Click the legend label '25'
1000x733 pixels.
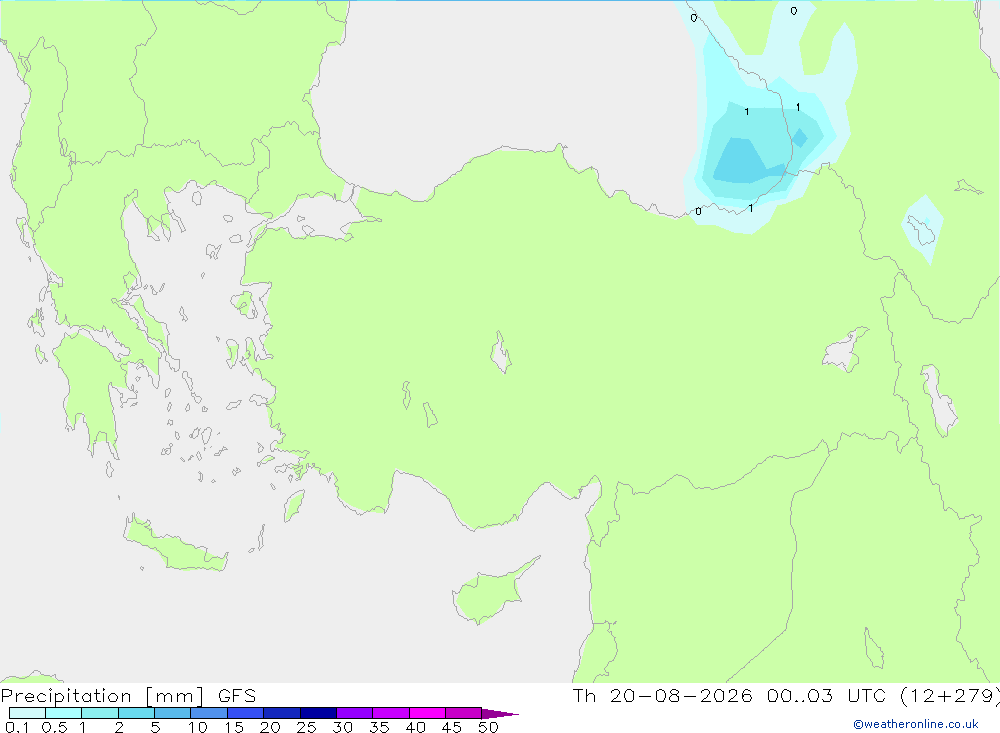pyautogui.click(x=307, y=727)
